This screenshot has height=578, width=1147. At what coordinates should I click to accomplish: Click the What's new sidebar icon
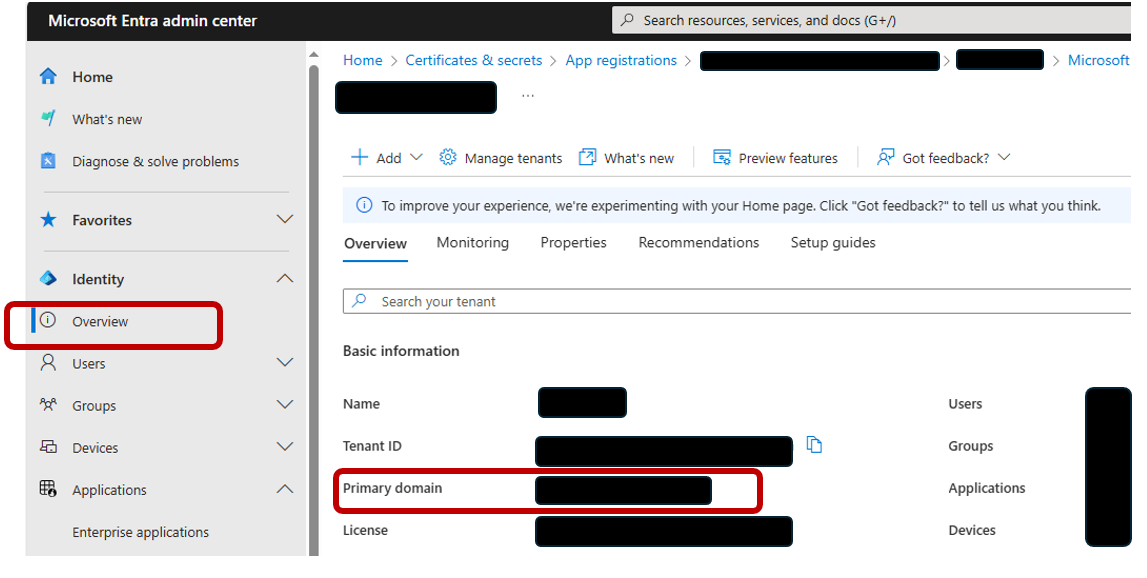point(48,119)
